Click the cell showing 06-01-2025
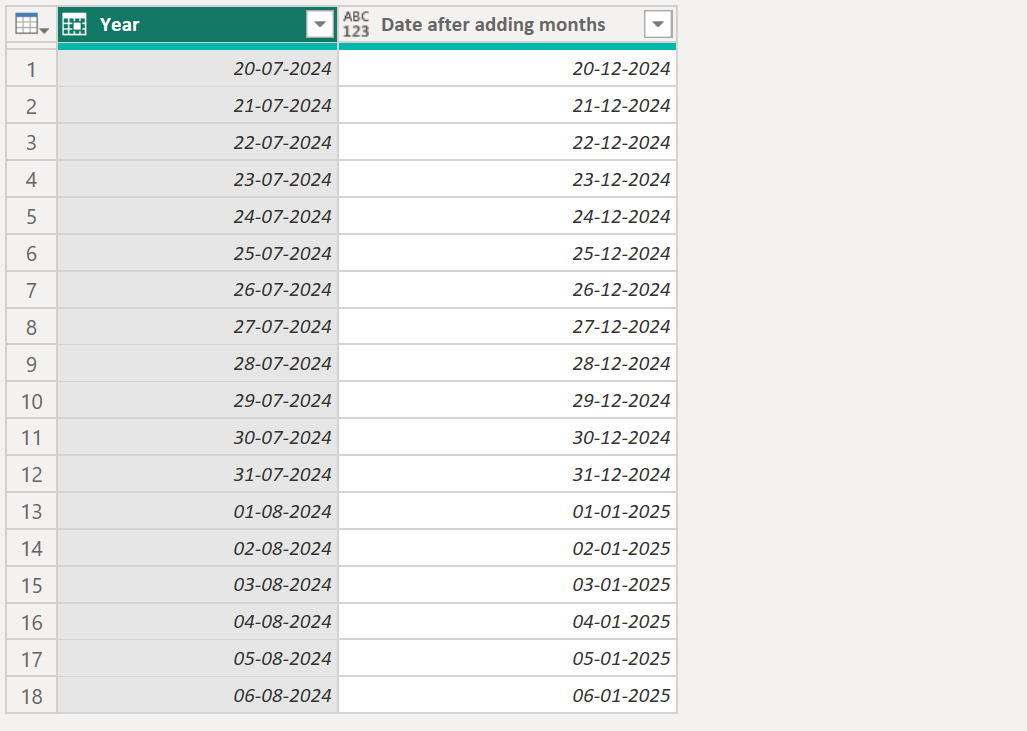 point(507,694)
